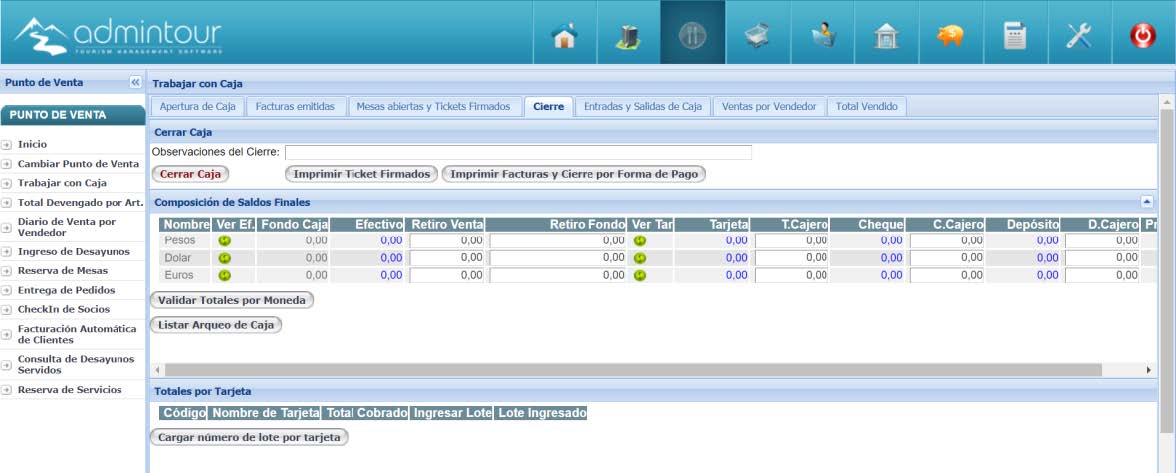The image size is (1176, 473).
Task: Open CheckIn de Socios sidebar item
Action: (64, 310)
